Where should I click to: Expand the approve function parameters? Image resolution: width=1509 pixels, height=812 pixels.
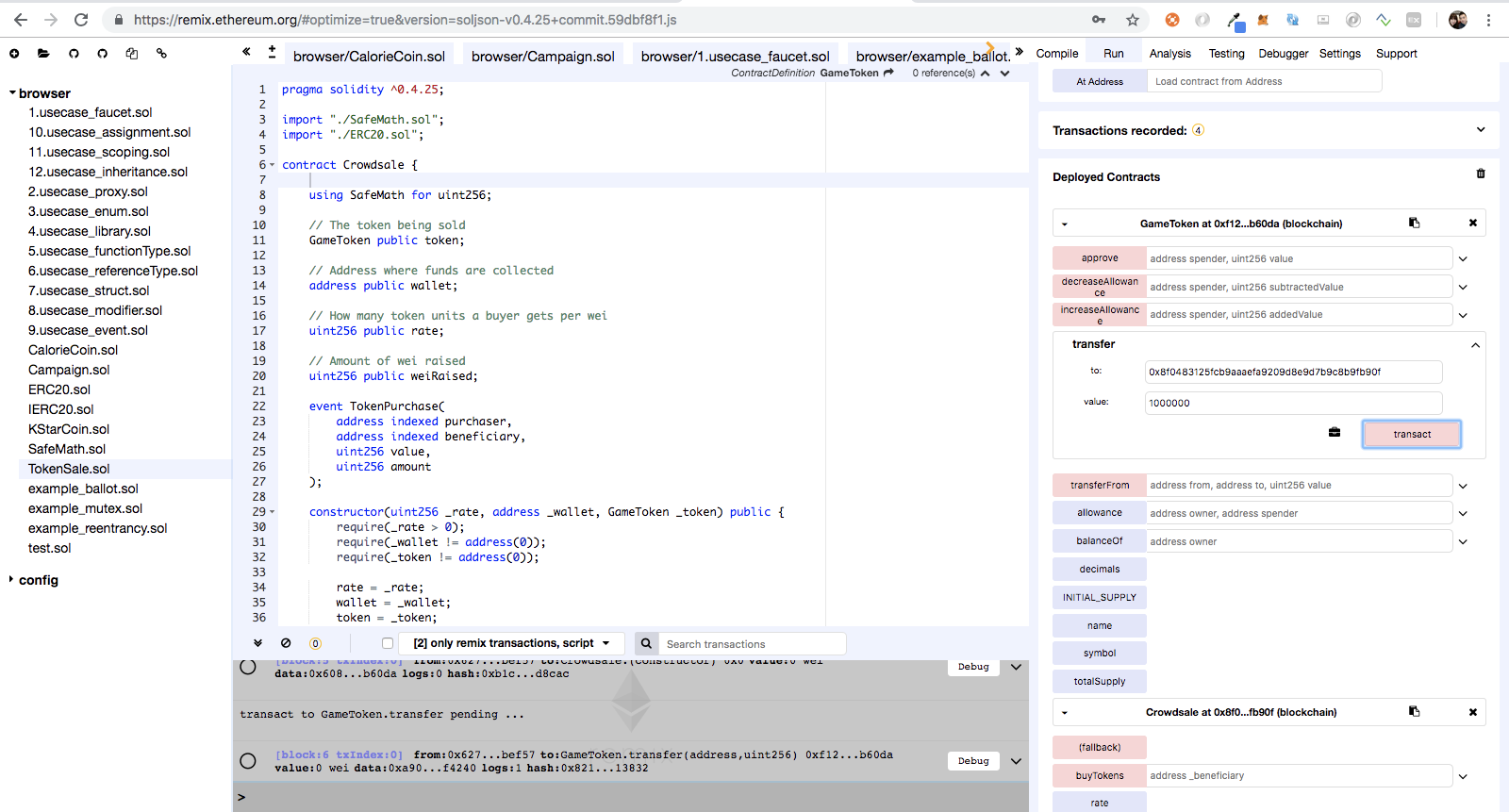pos(1463,258)
